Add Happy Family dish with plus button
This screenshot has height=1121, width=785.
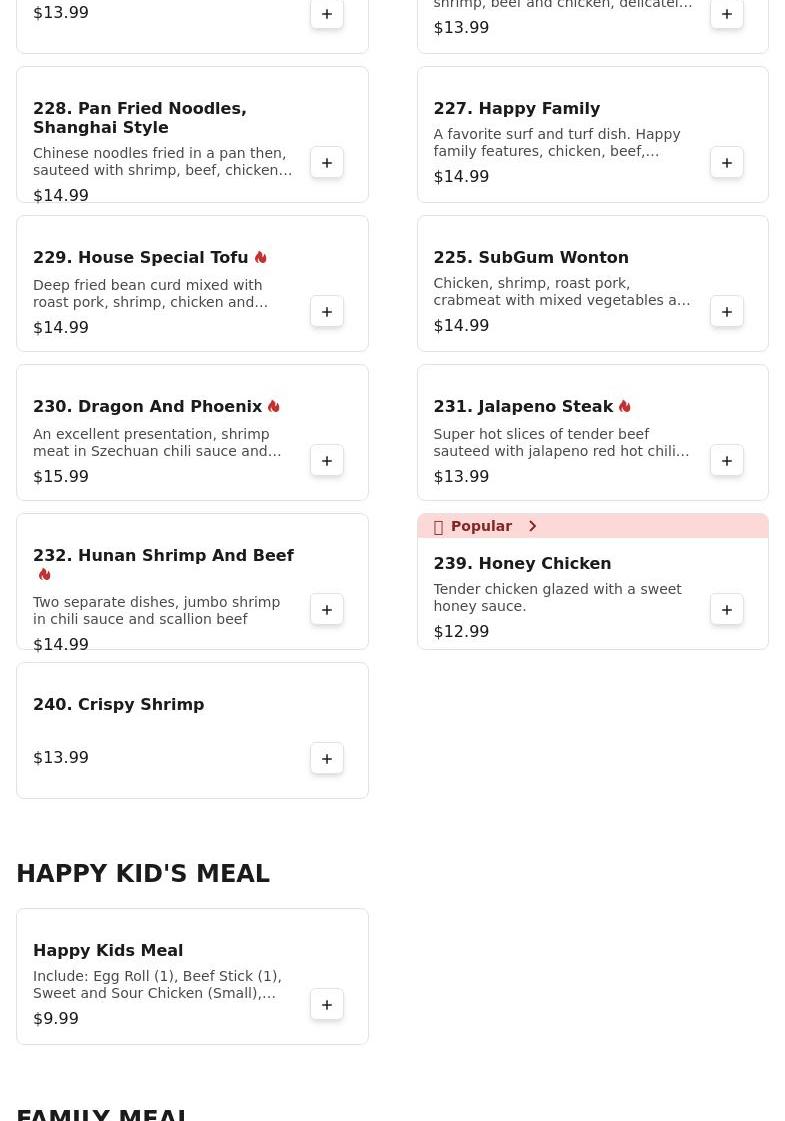[x=727, y=163]
